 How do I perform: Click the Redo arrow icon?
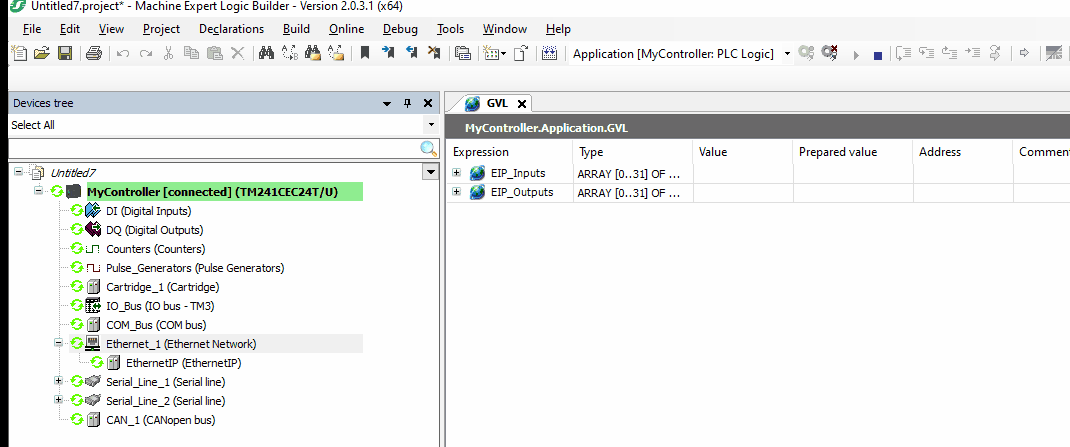(145, 53)
